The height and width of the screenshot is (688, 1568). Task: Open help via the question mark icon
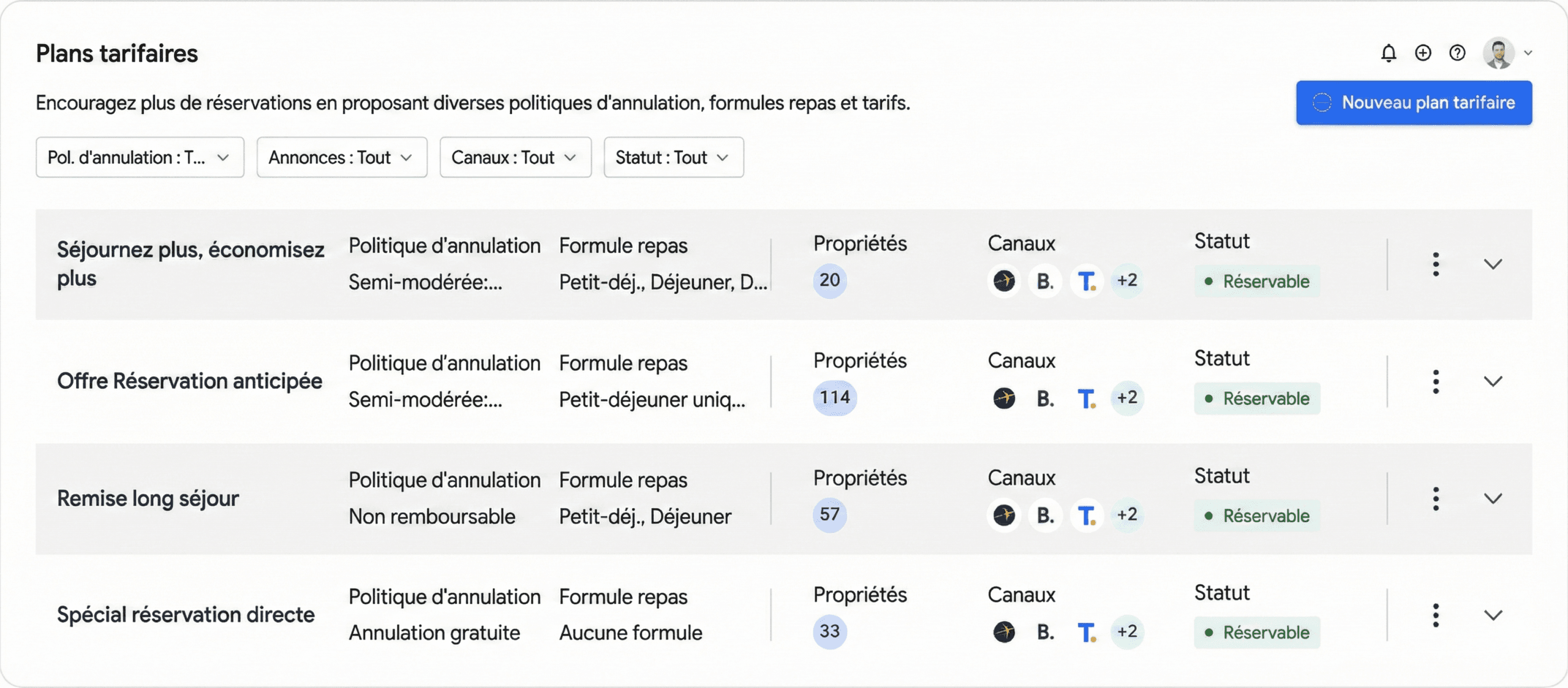pos(1457,53)
